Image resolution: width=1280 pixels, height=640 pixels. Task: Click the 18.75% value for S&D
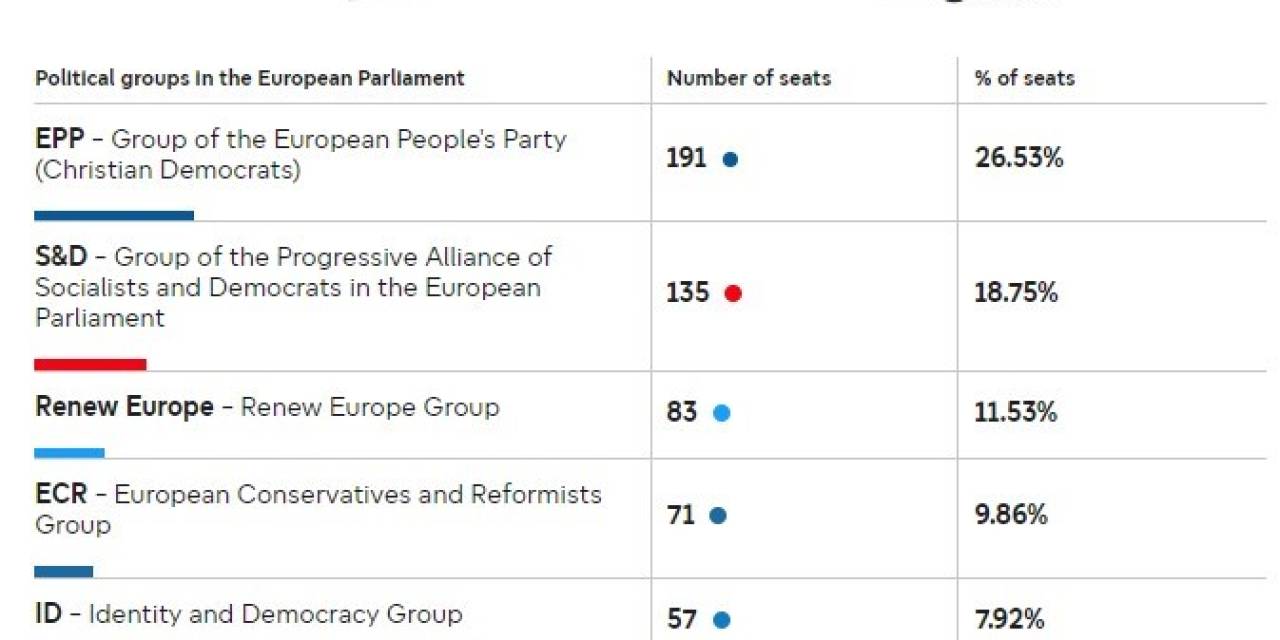1016,293
